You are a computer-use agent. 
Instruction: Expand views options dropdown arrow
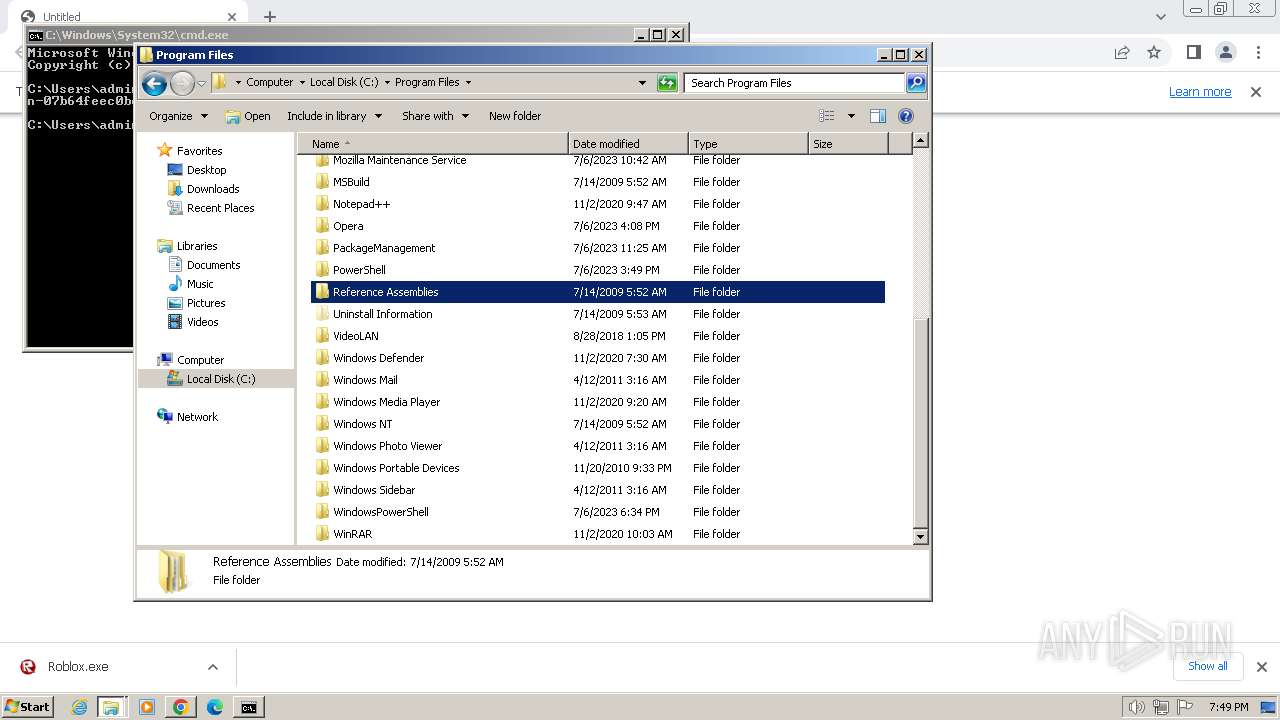click(851, 116)
